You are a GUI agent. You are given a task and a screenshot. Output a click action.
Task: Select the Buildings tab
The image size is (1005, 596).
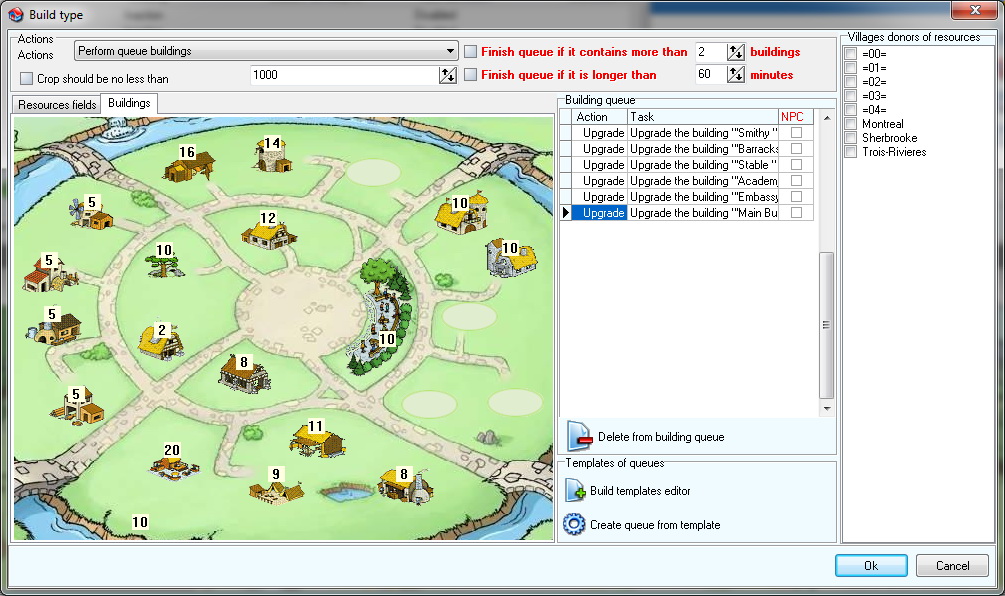coord(129,103)
